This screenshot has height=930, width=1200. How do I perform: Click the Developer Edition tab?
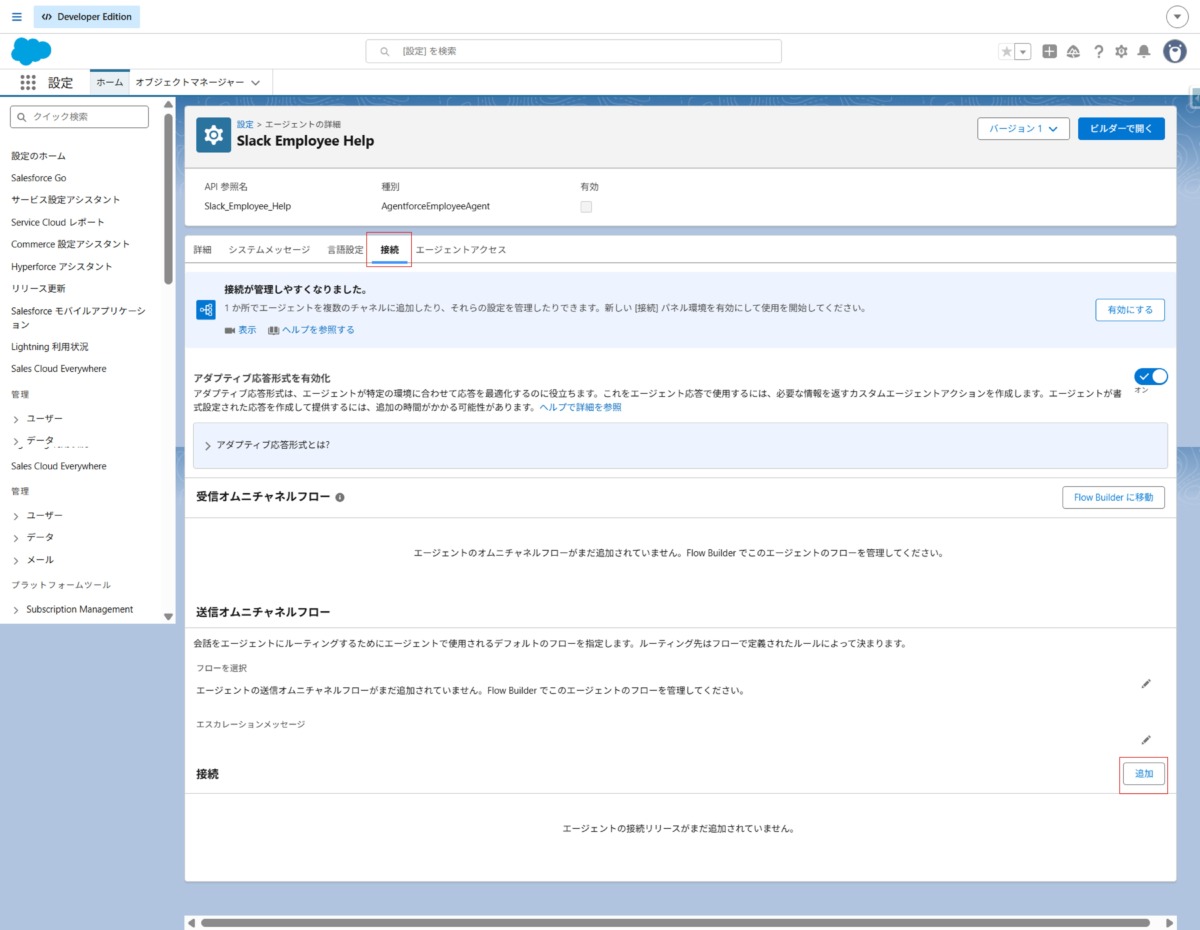pyautogui.click(x=87, y=17)
